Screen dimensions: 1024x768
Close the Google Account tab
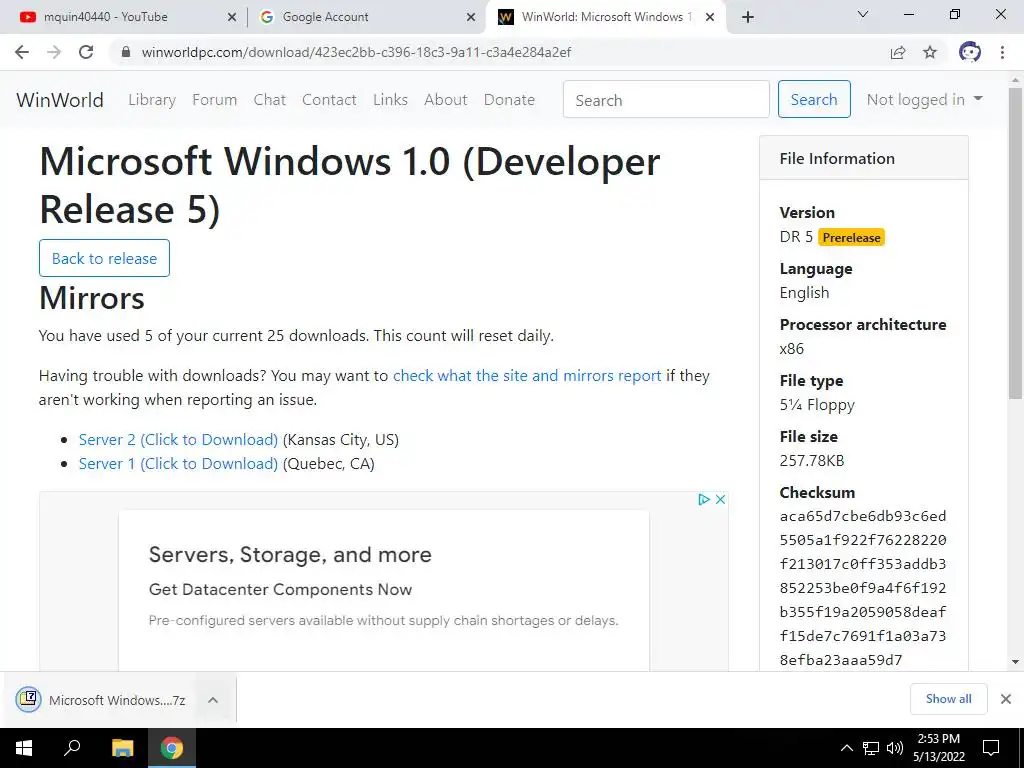[x=471, y=17]
